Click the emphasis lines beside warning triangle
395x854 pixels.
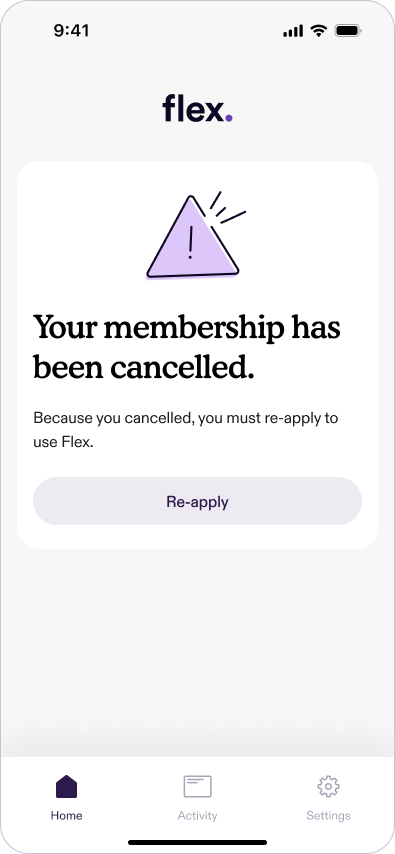(227, 208)
